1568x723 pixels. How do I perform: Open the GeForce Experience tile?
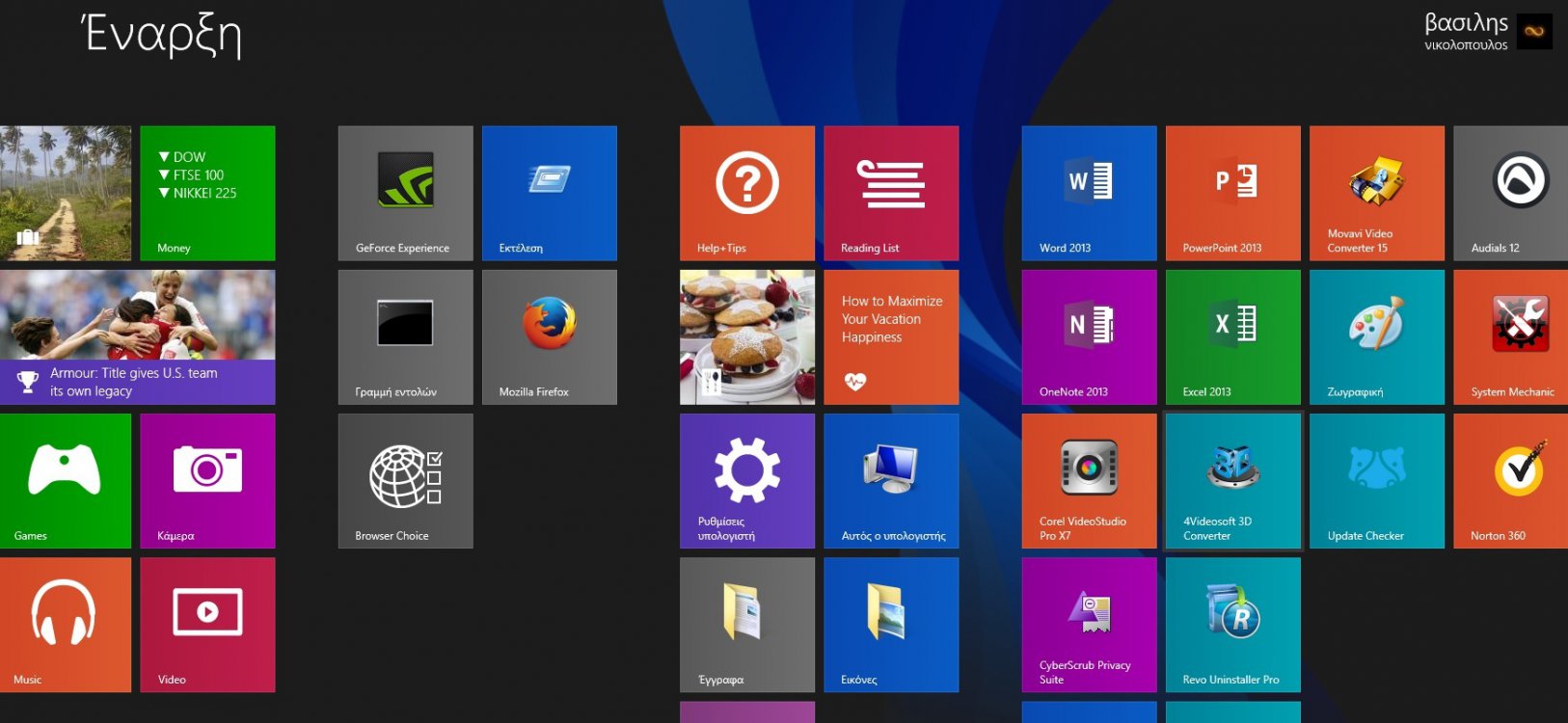405,193
